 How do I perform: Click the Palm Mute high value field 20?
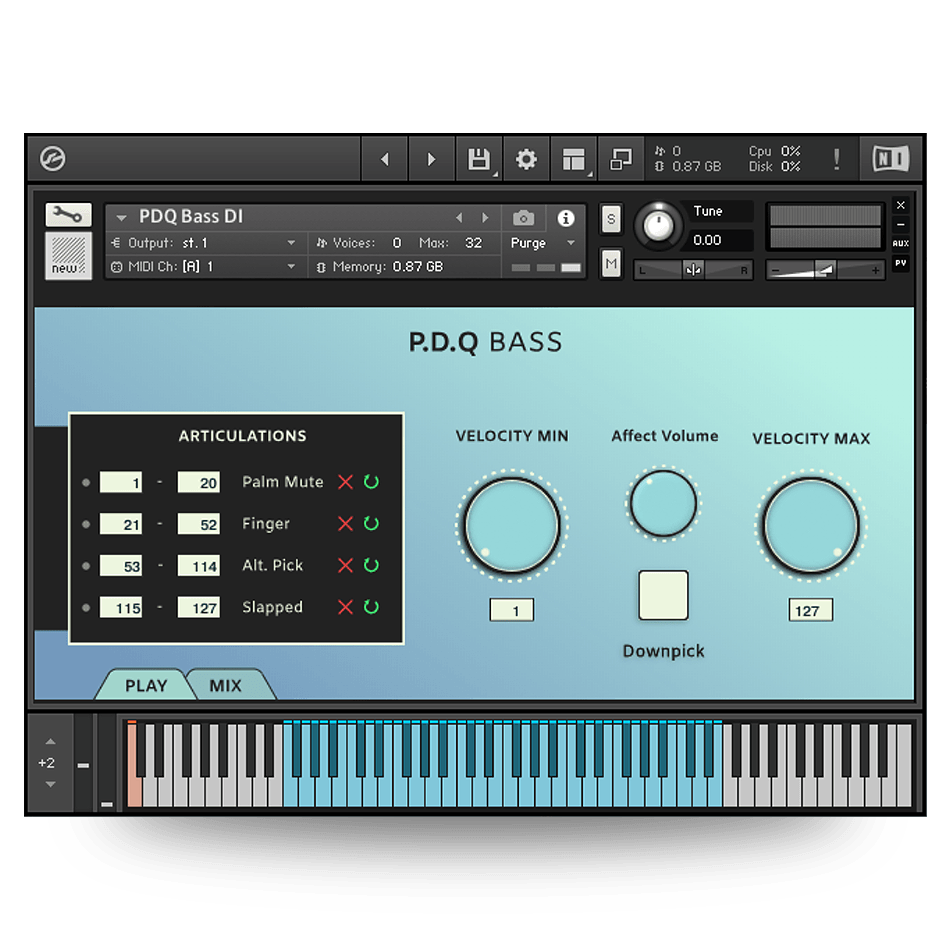[x=199, y=482]
